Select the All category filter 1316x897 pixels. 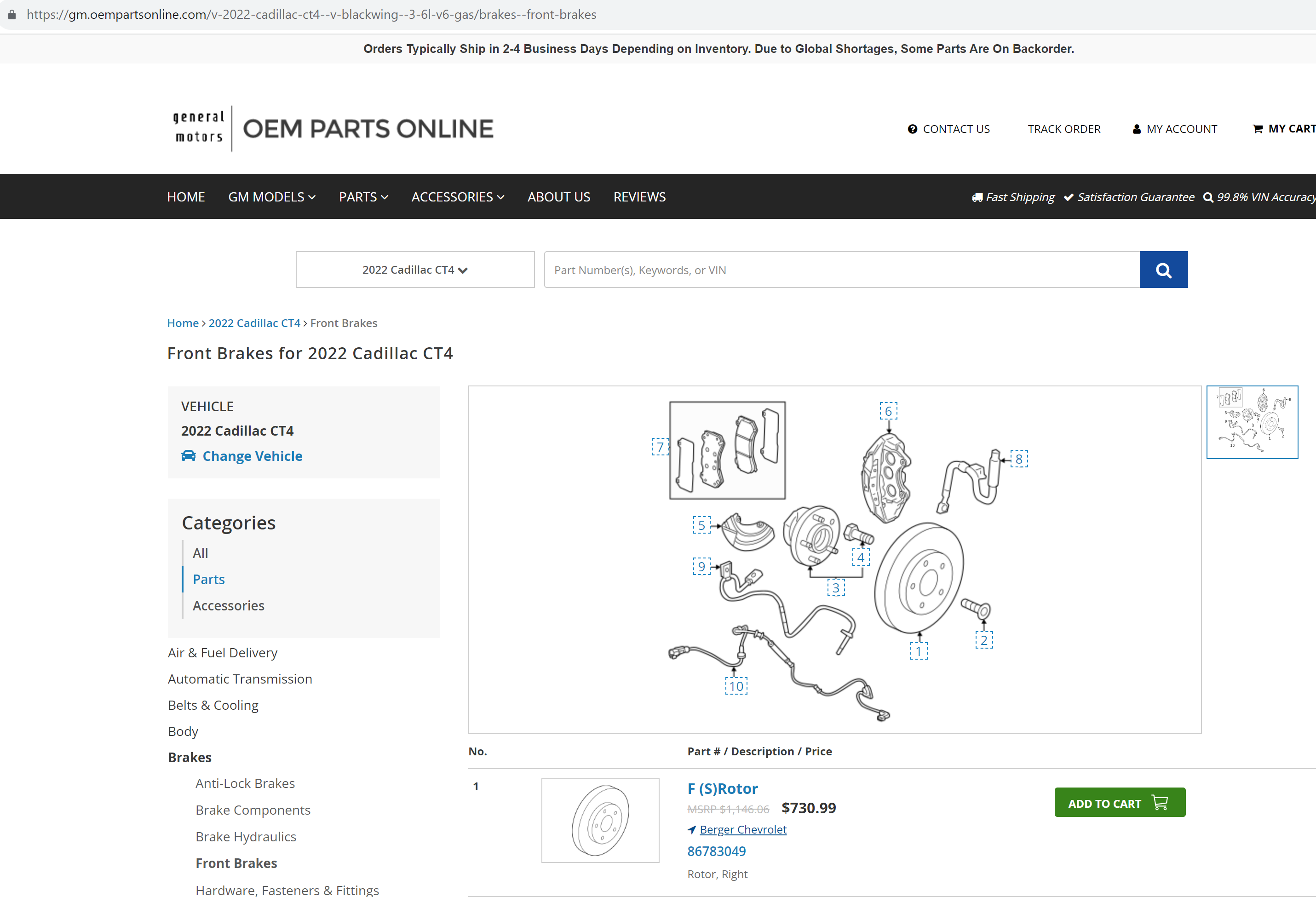(x=200, y=553)
